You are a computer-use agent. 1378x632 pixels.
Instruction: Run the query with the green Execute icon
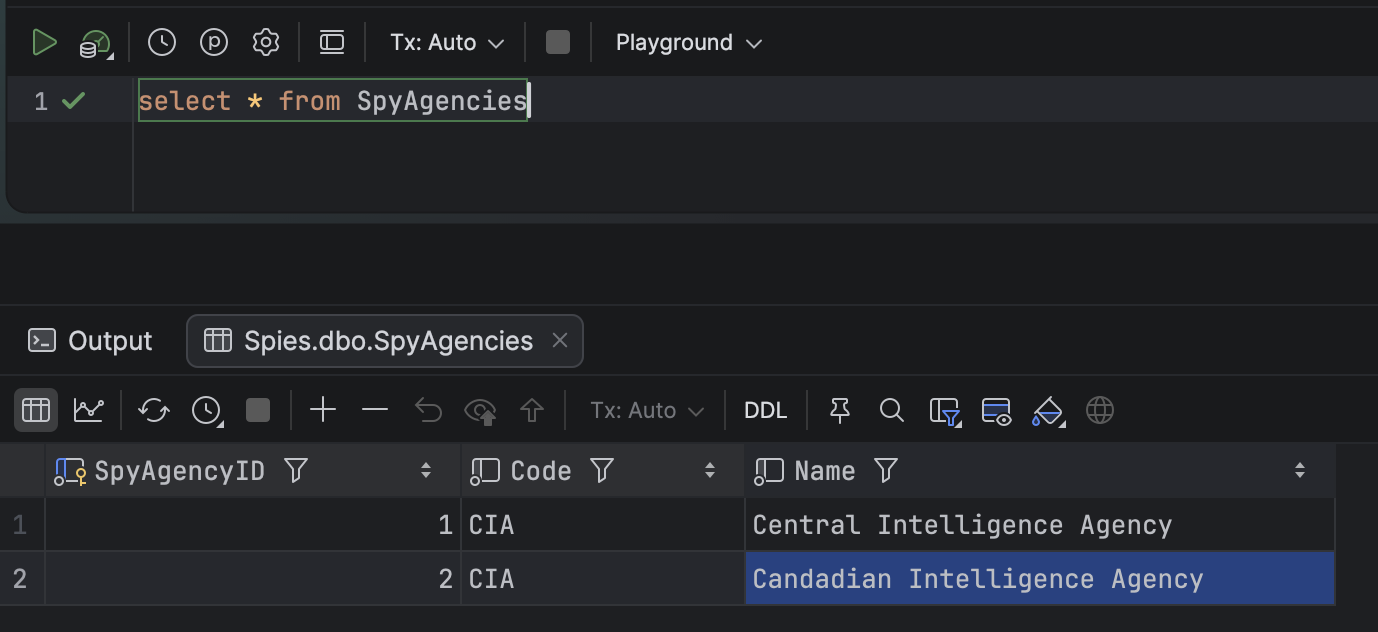pyautogui.click(x=44, y=42)
